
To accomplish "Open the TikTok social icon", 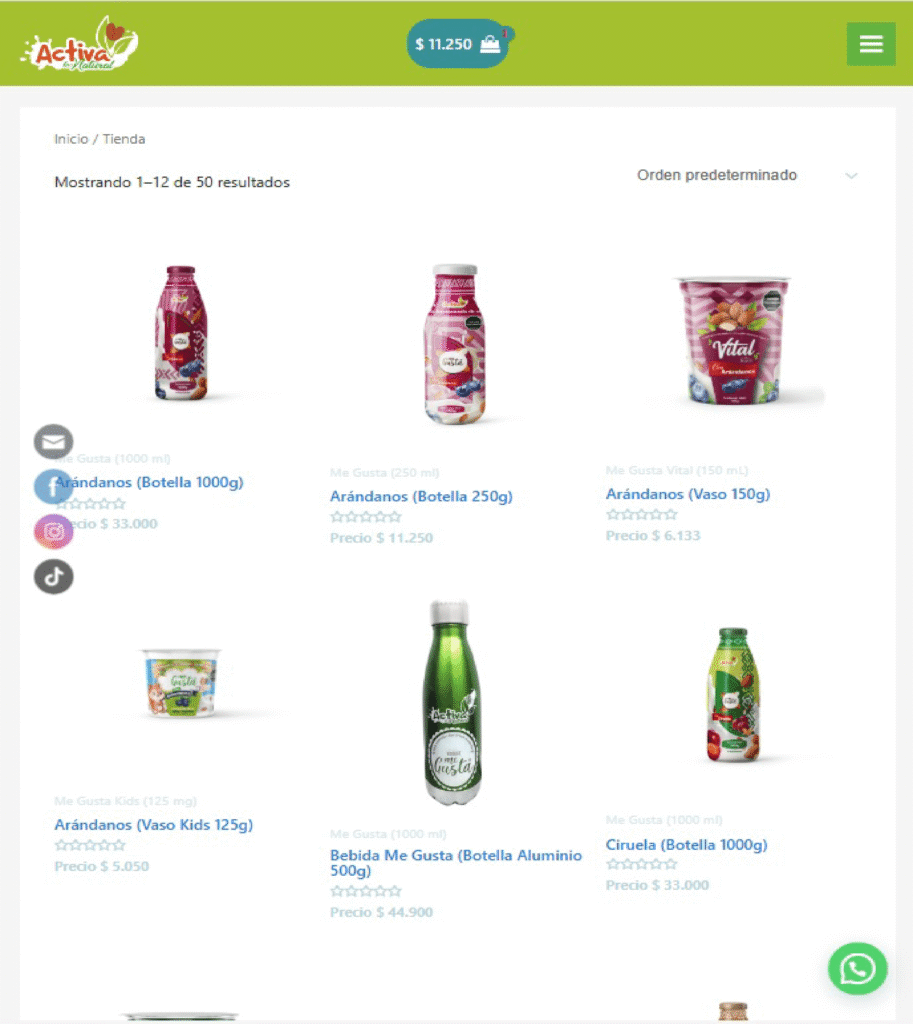I will tap(54, 577).
